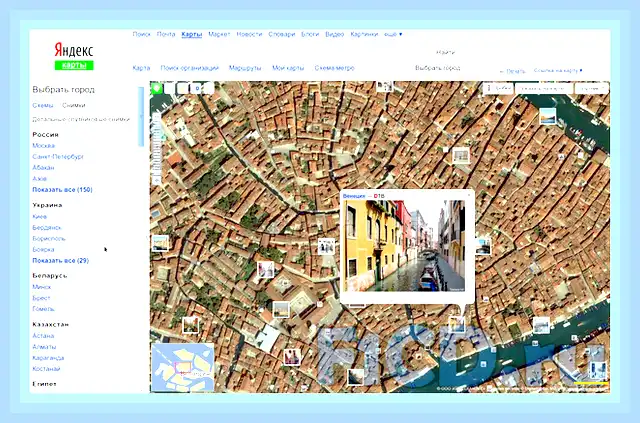640x423 pixels.
Task: Select the city Караганда
Action: point(48,358)
